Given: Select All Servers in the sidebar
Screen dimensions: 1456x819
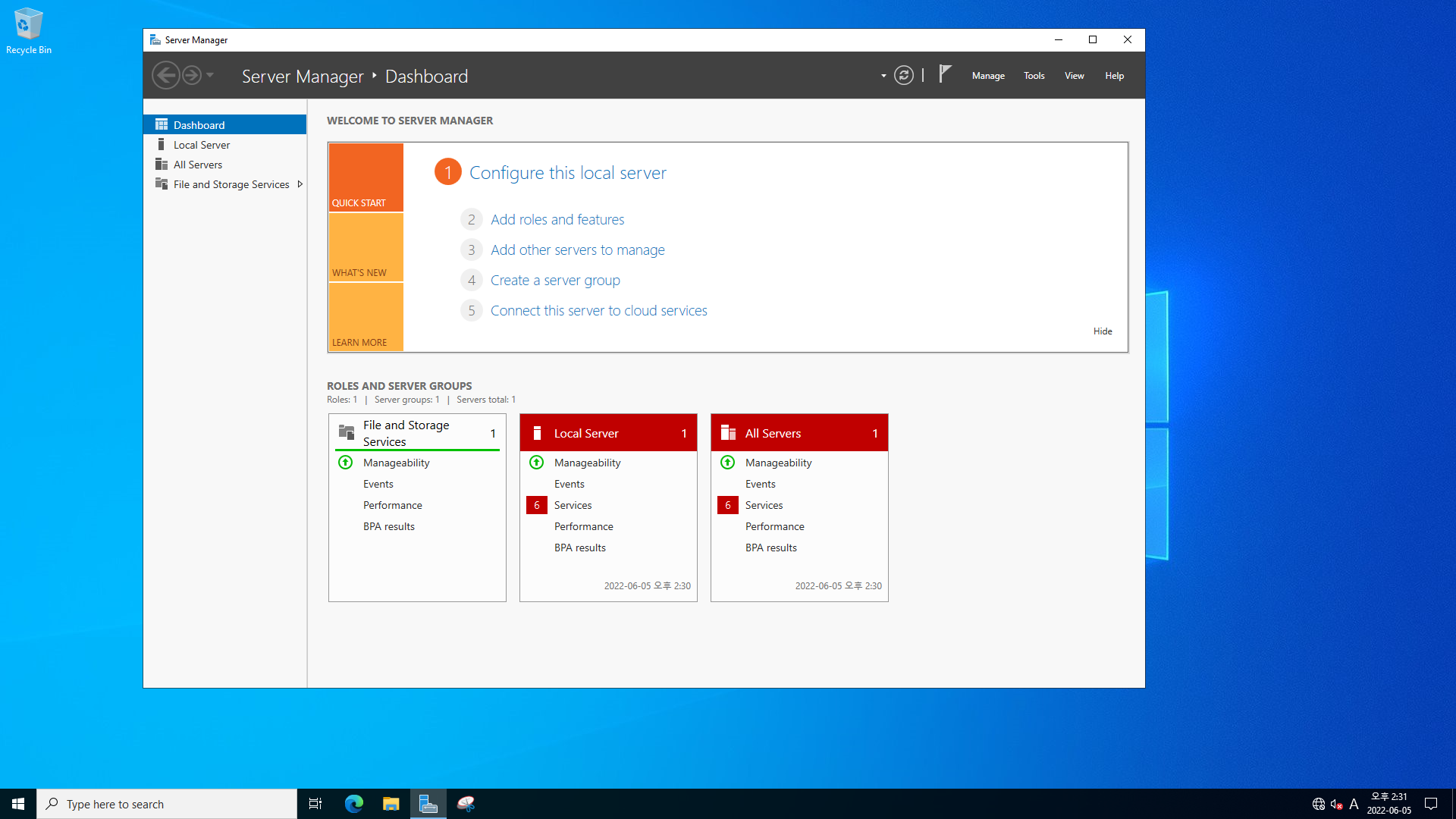Looking at the screenshot, I should pos(198,165).
